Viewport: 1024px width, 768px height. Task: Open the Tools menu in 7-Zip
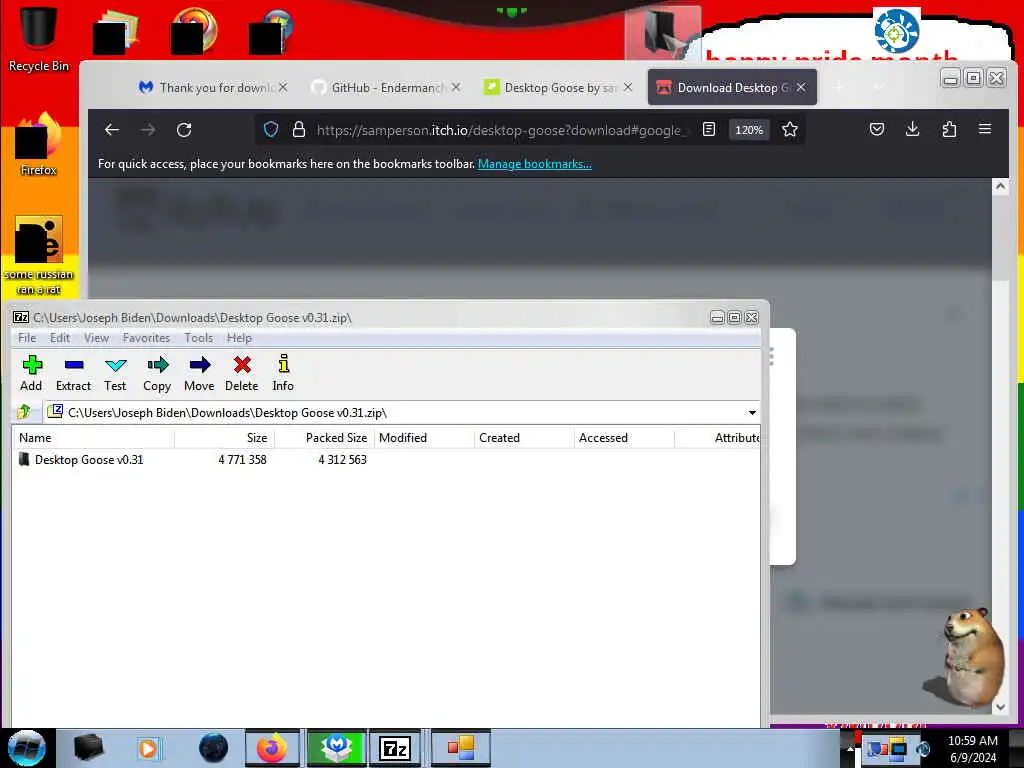[x=199, y=338]
